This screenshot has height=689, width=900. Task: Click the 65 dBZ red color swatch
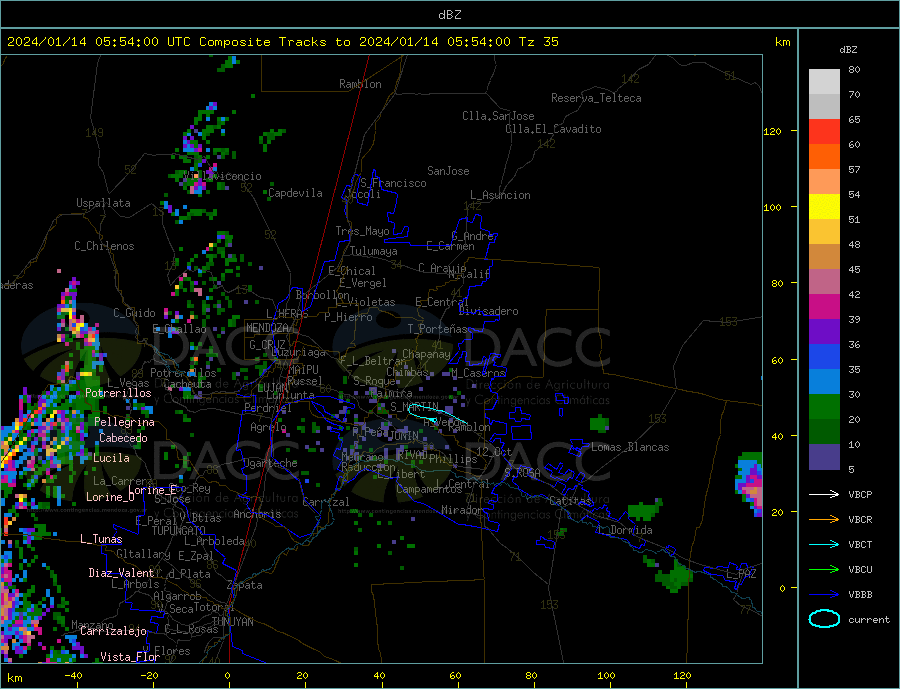tap(824, 131)
